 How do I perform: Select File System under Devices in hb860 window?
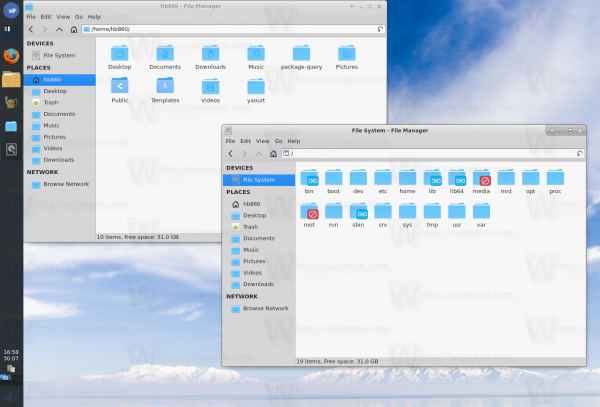(59, 55)
